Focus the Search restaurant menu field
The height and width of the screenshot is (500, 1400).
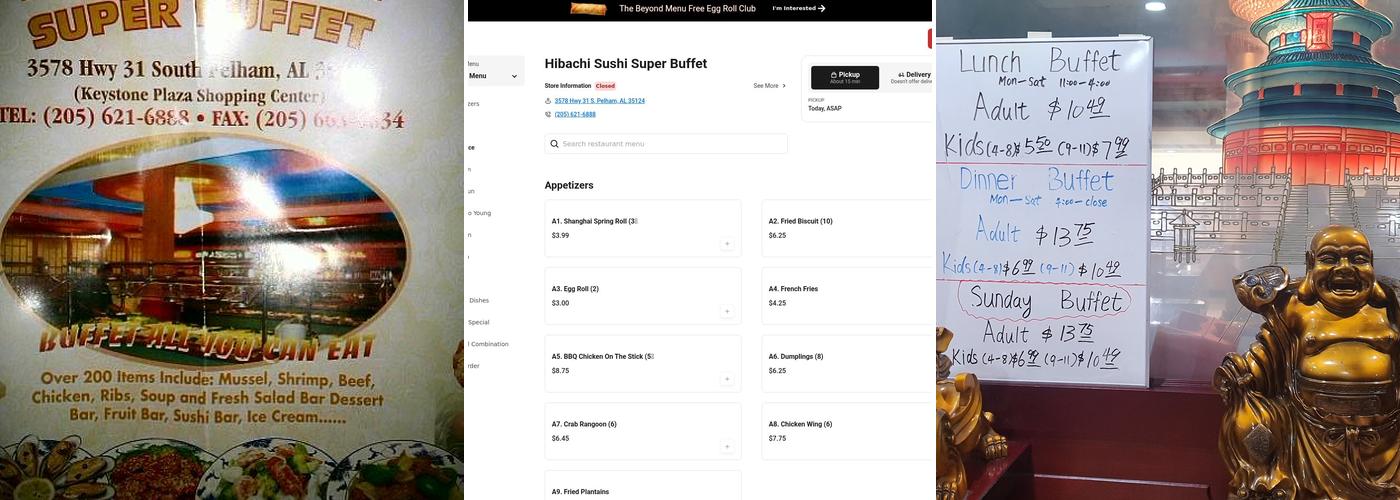[666, 144]
